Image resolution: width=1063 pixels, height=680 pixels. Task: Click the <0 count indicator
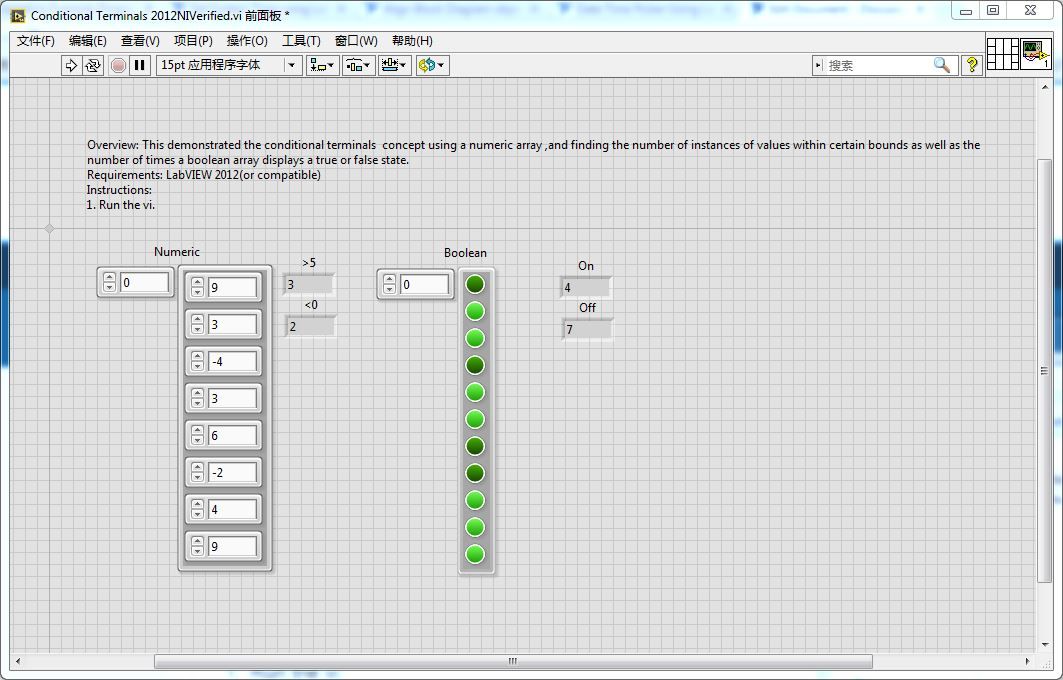(310, 327)
